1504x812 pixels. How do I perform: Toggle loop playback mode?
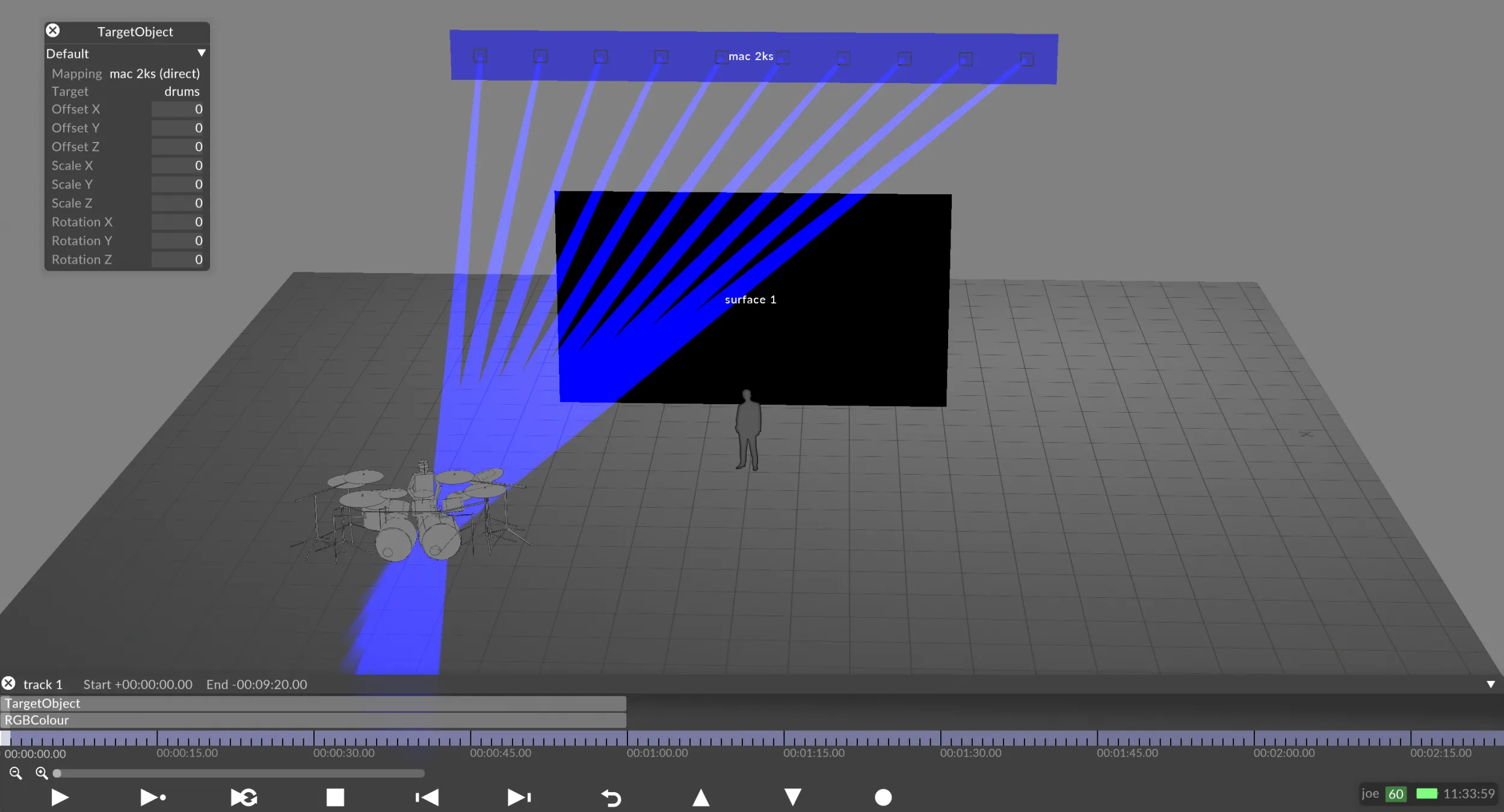click(x=243, y=797)
